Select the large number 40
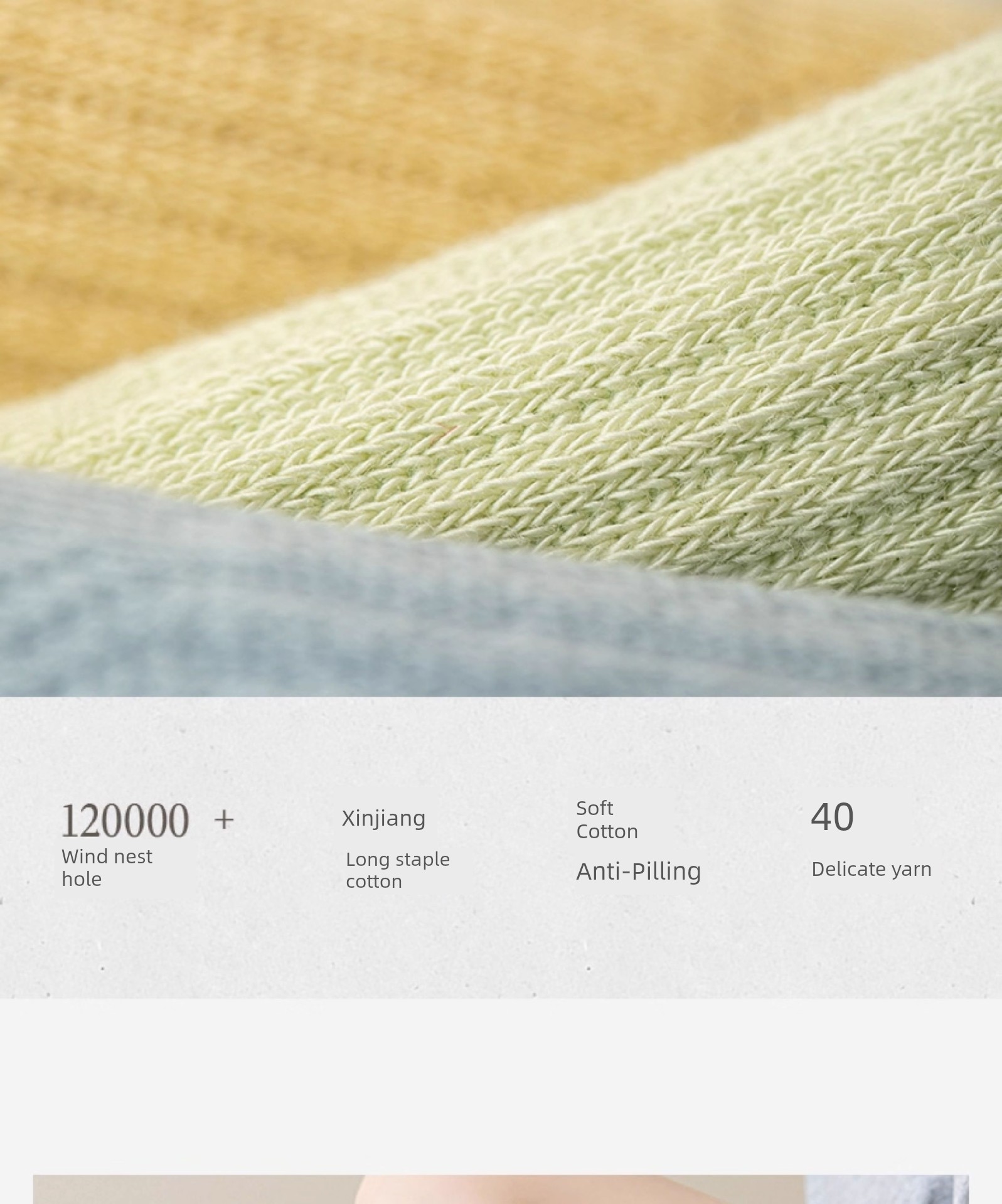Screen dimensions: 1002x1204 coord(832,817)
